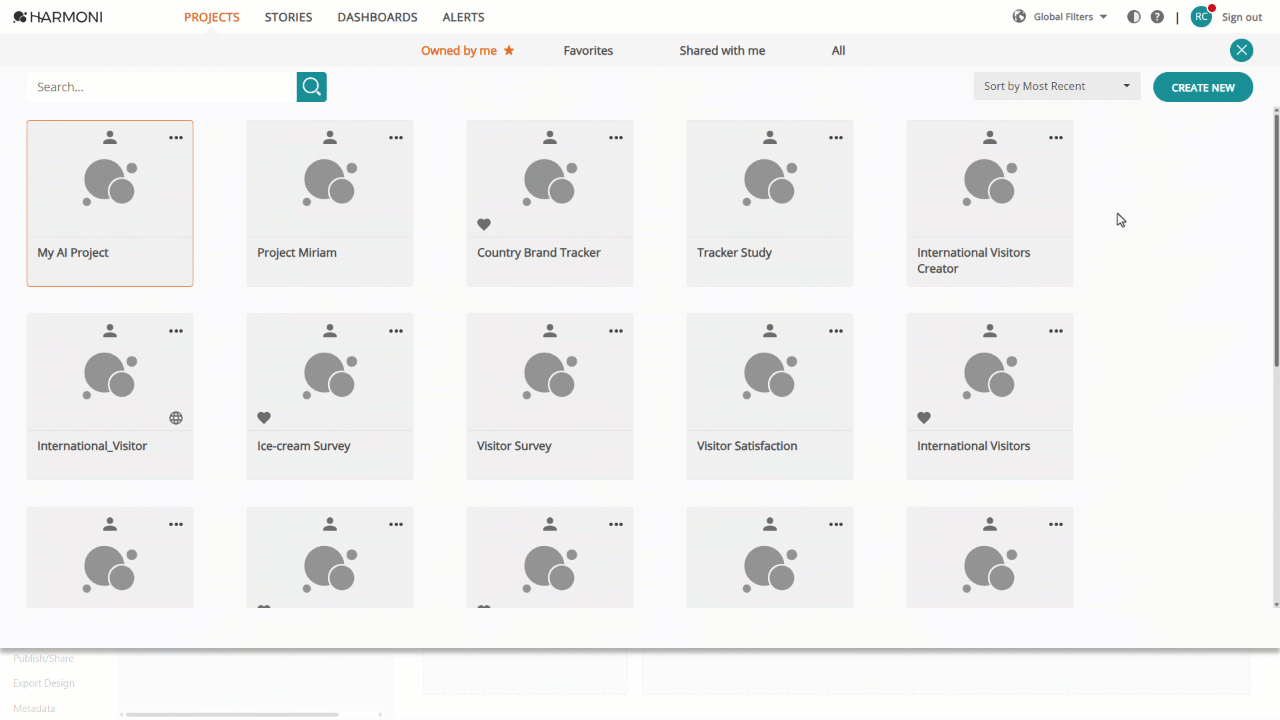The width and height of the screenshot is (1280, 720).
Task: Open the STORIES menu
Action: [288, 17]
